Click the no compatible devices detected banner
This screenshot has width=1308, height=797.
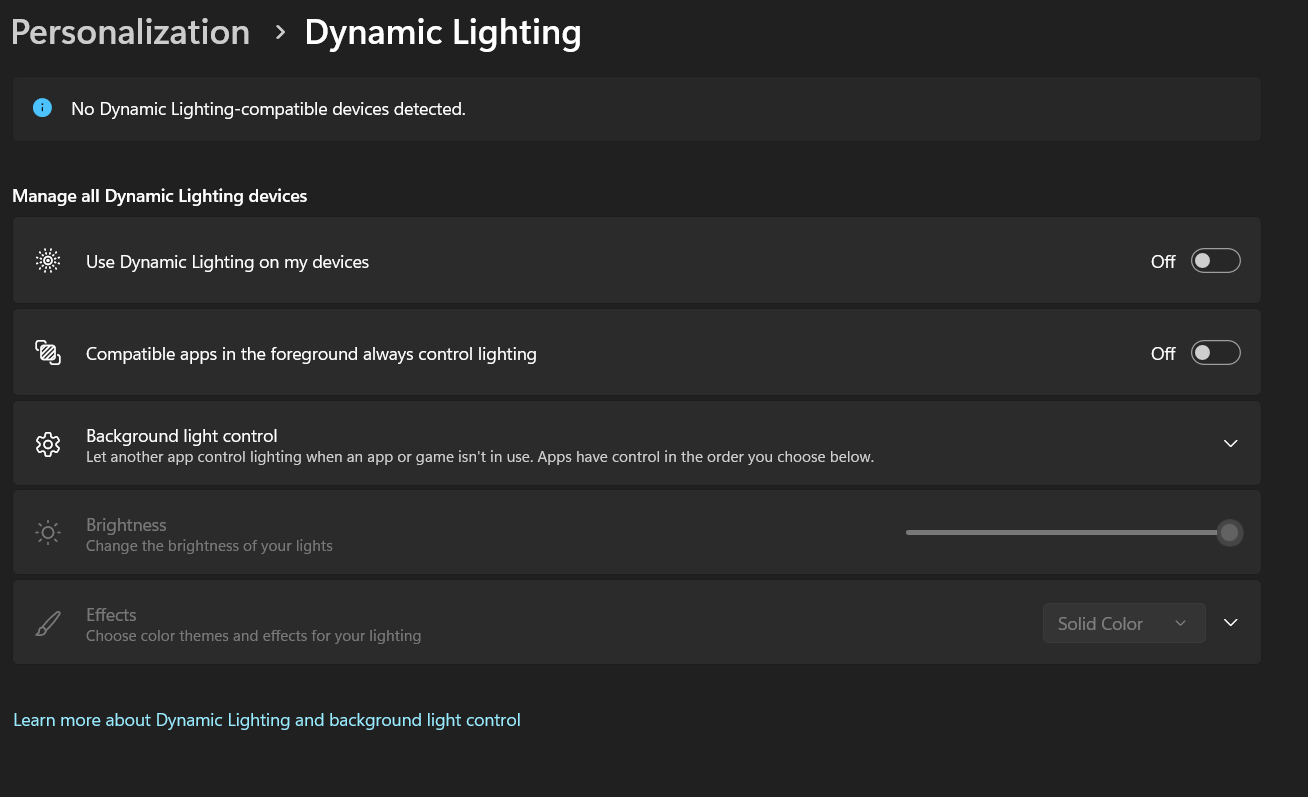pos(636,108)
